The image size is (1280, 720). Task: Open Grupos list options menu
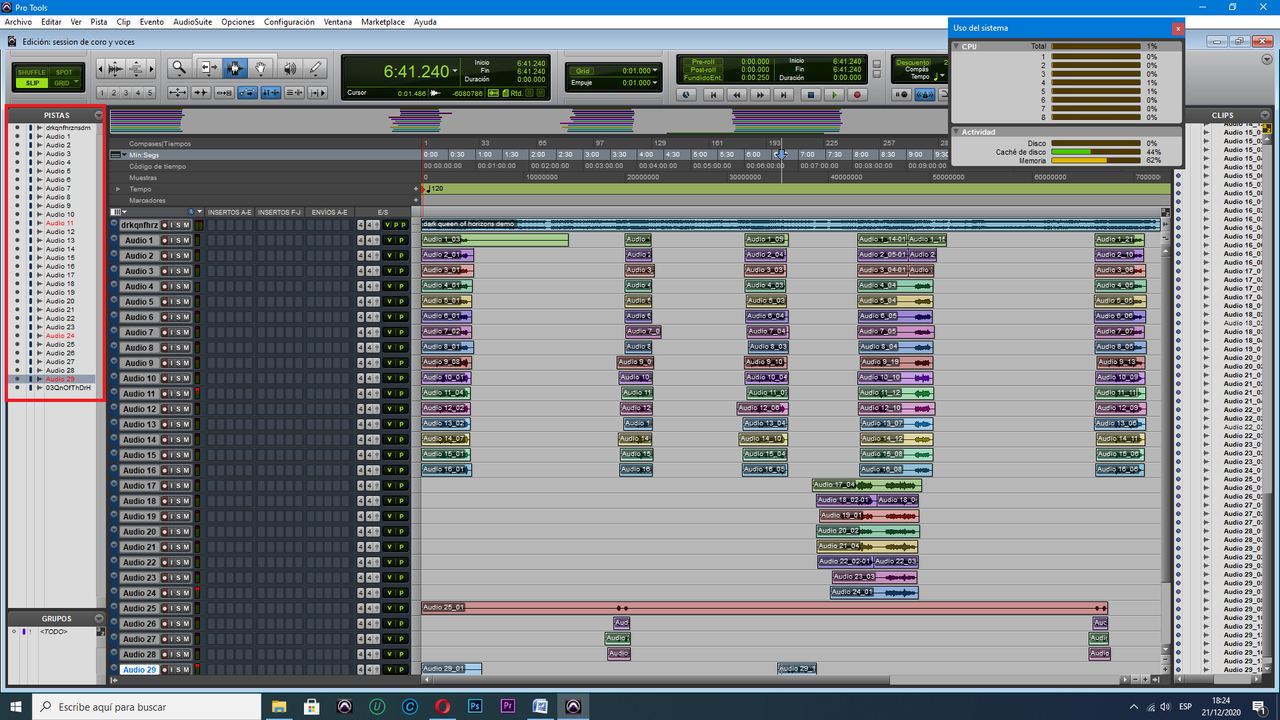(99, 618)
